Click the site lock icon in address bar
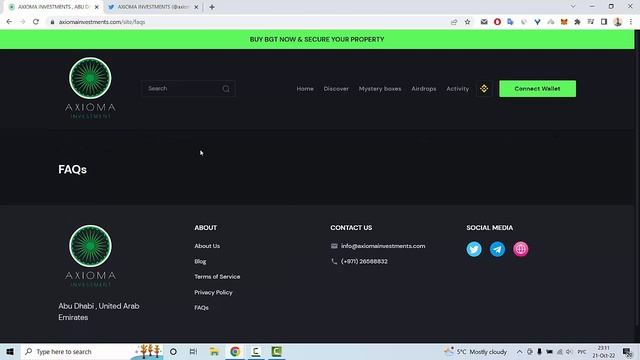The height and width of the screenshot is (360, 640). (52, 22)
